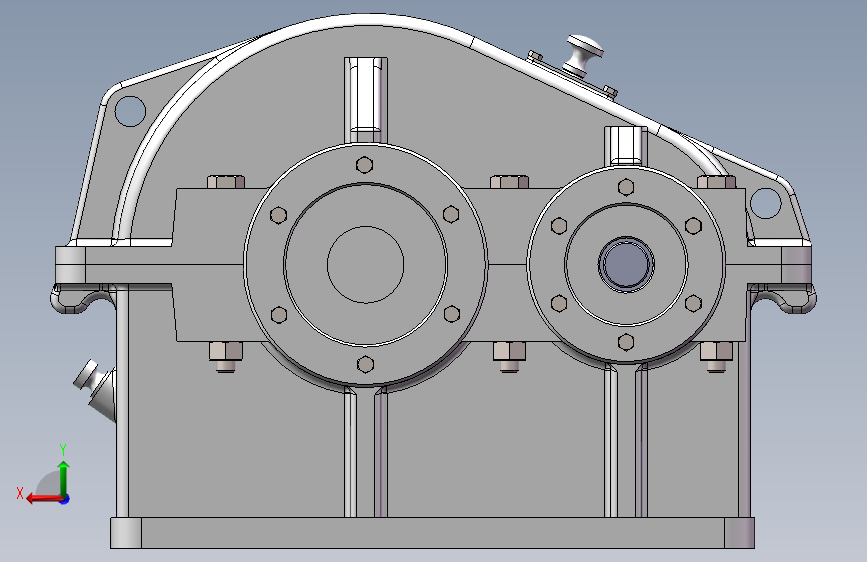Select the lifting hole near the small bearing cover
The height and width of the screenshot is (562, 867).
click(x=766, y=203)
